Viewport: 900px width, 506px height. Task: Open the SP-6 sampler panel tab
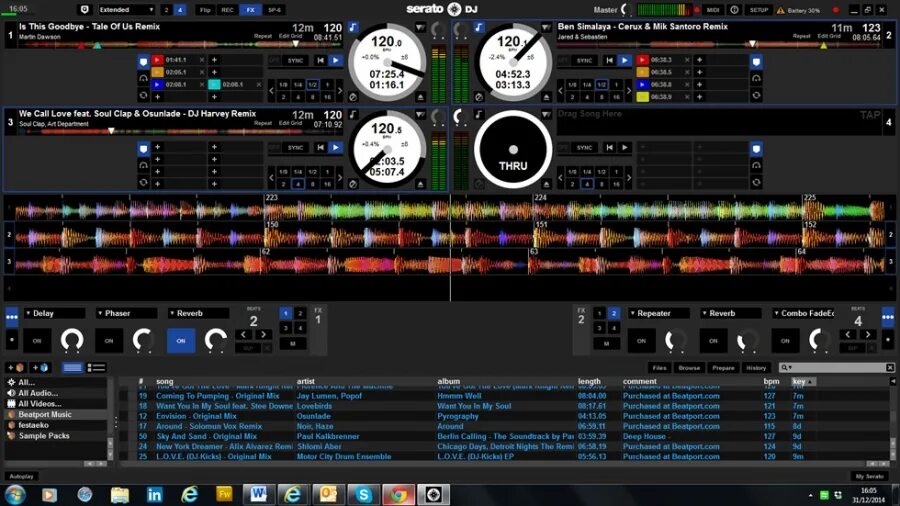[274, 10]
